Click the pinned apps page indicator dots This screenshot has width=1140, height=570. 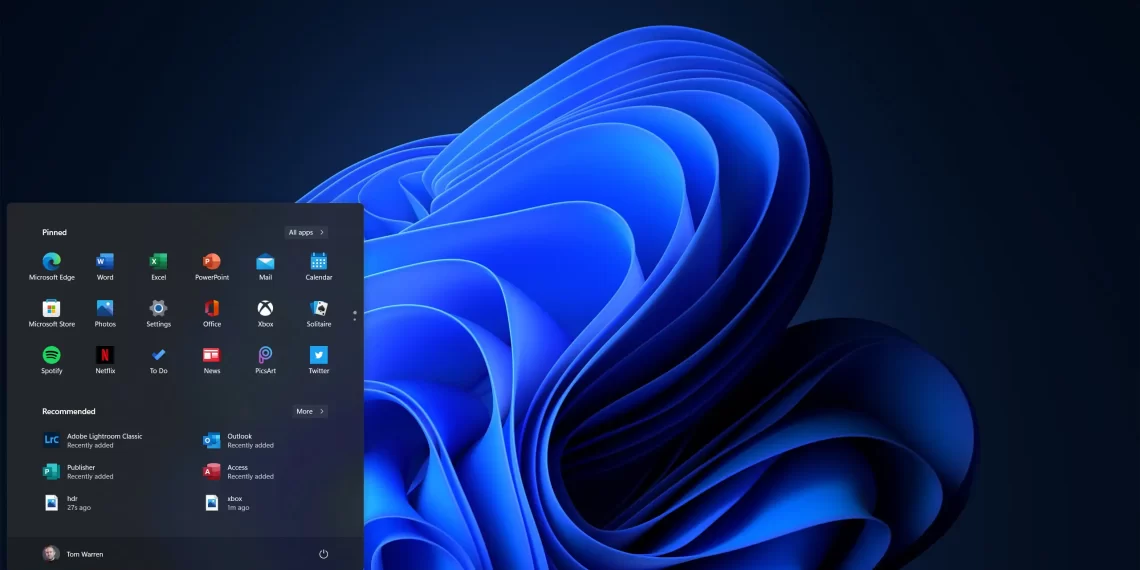[x=354, y=315]
